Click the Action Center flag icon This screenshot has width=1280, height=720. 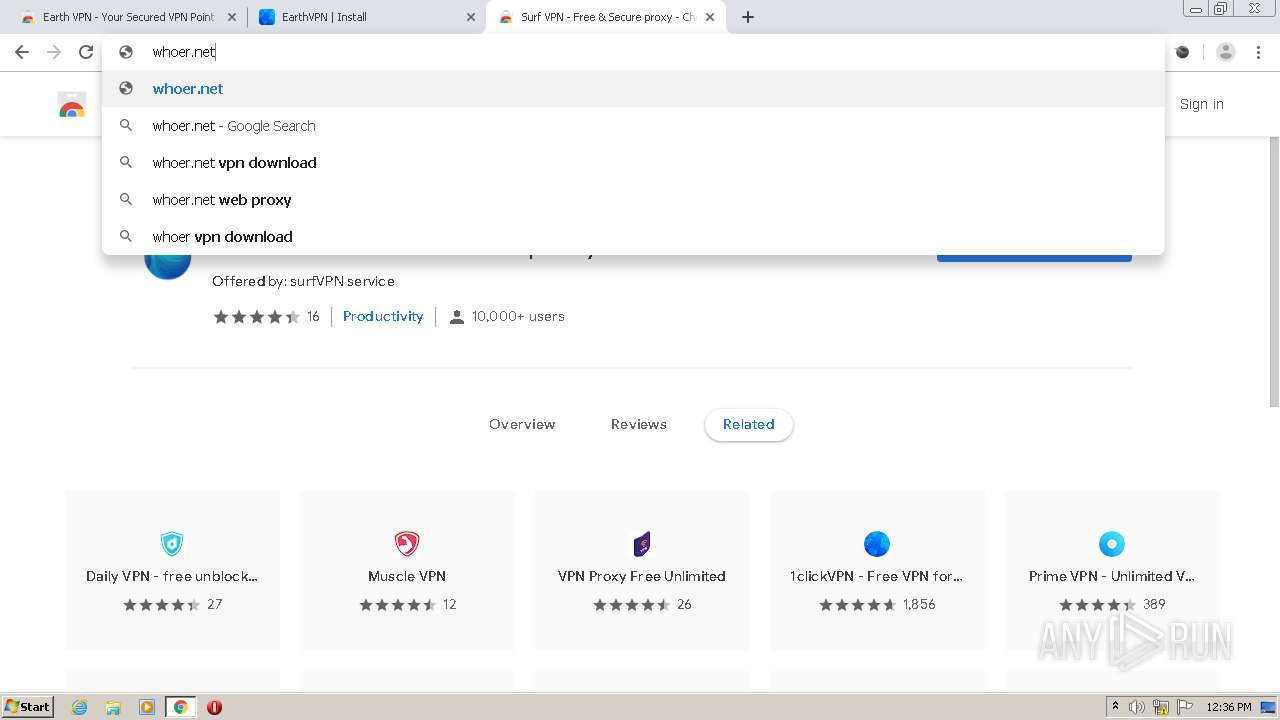1185,707
